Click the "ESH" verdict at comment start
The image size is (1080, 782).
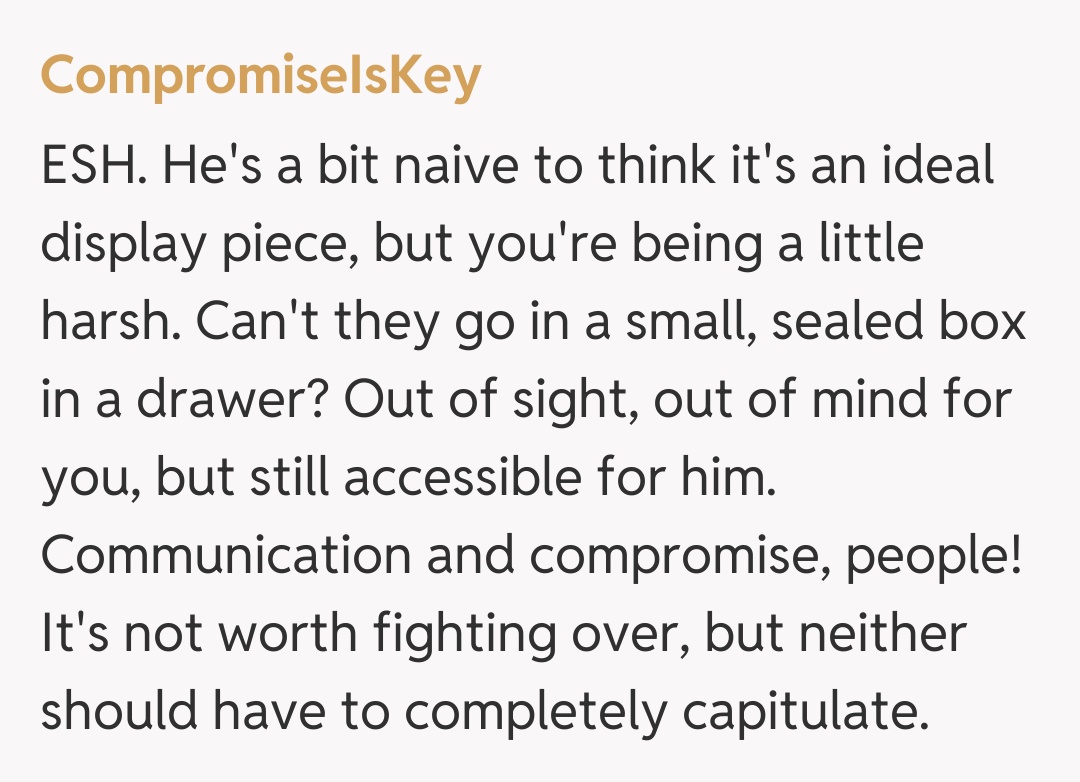click(x=94, y=168)
